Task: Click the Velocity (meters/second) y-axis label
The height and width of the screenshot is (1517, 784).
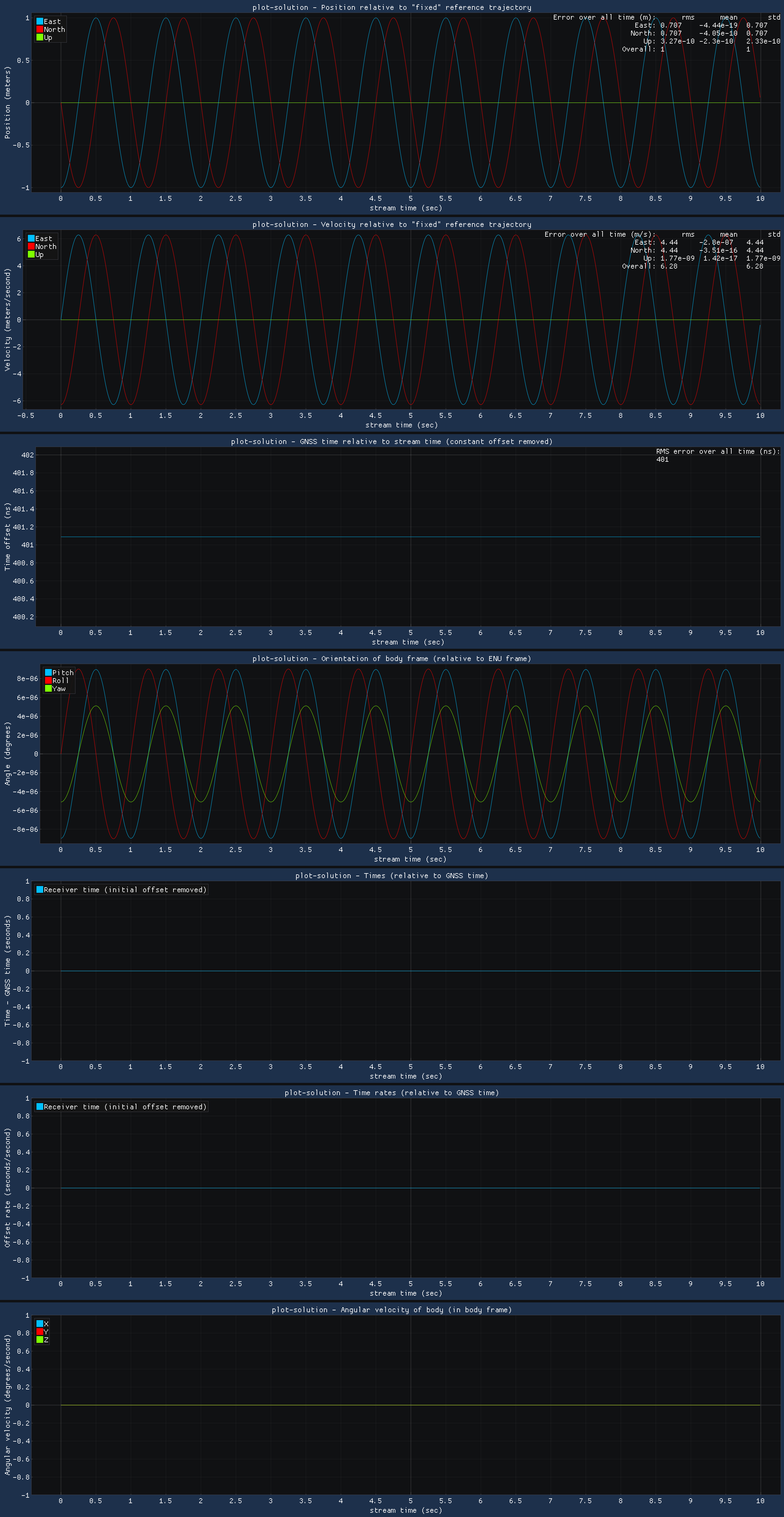Action: coord(8,320)
